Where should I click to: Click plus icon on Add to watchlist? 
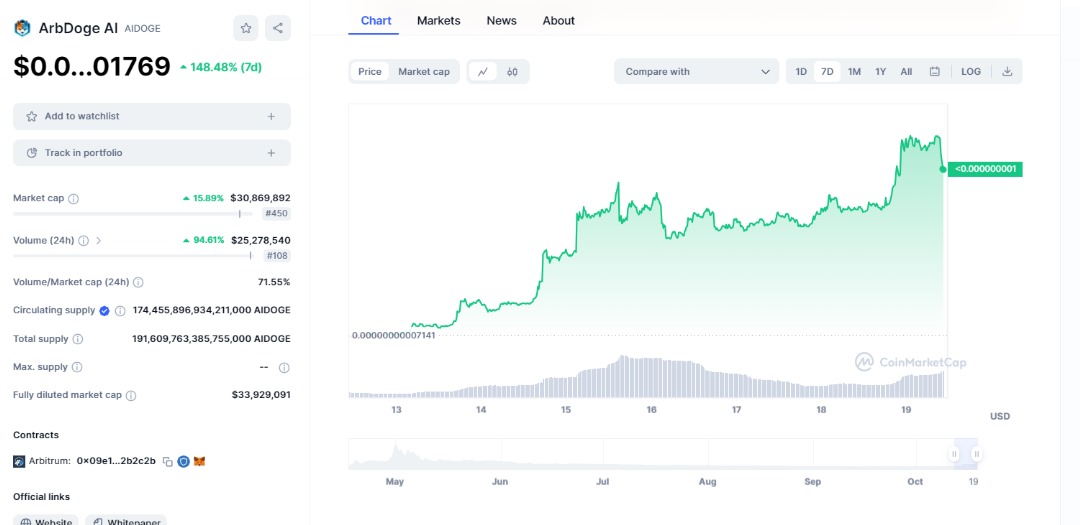[271, 116]
